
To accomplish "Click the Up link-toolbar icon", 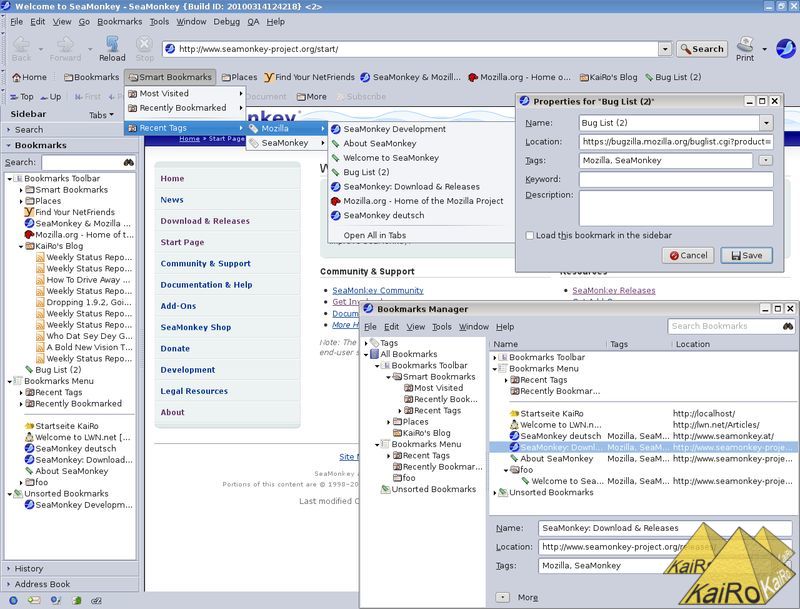I will (x=44, y=97).
